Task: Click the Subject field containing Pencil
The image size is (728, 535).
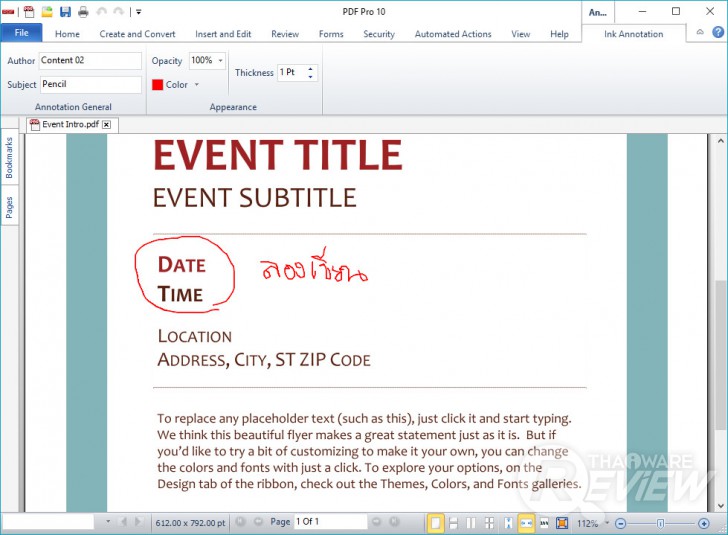Action: [x=90, y=85]
